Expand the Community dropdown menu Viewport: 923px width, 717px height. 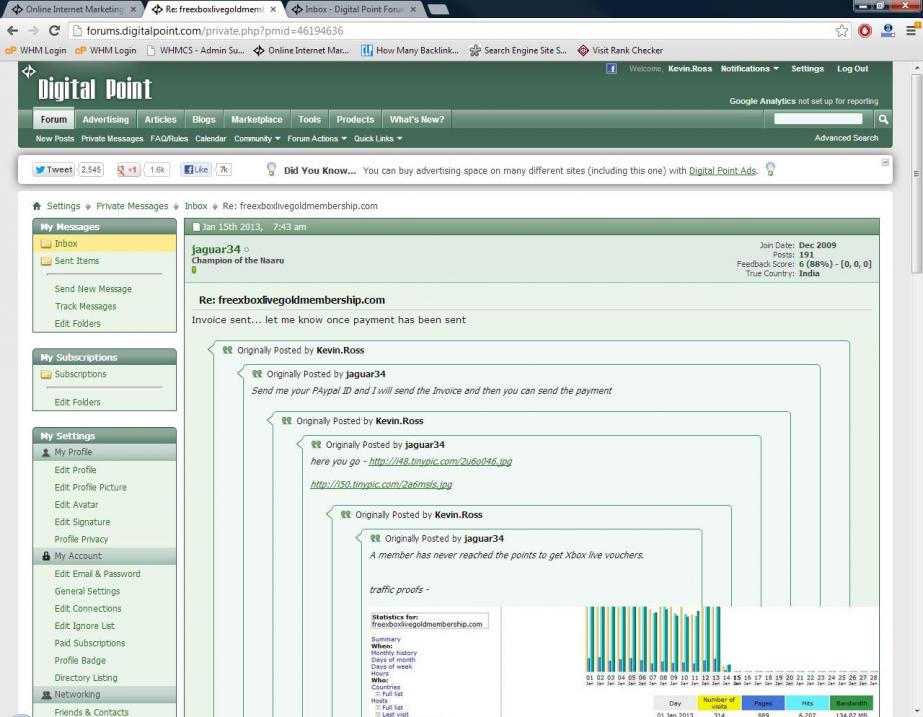[x=257, y=139]
